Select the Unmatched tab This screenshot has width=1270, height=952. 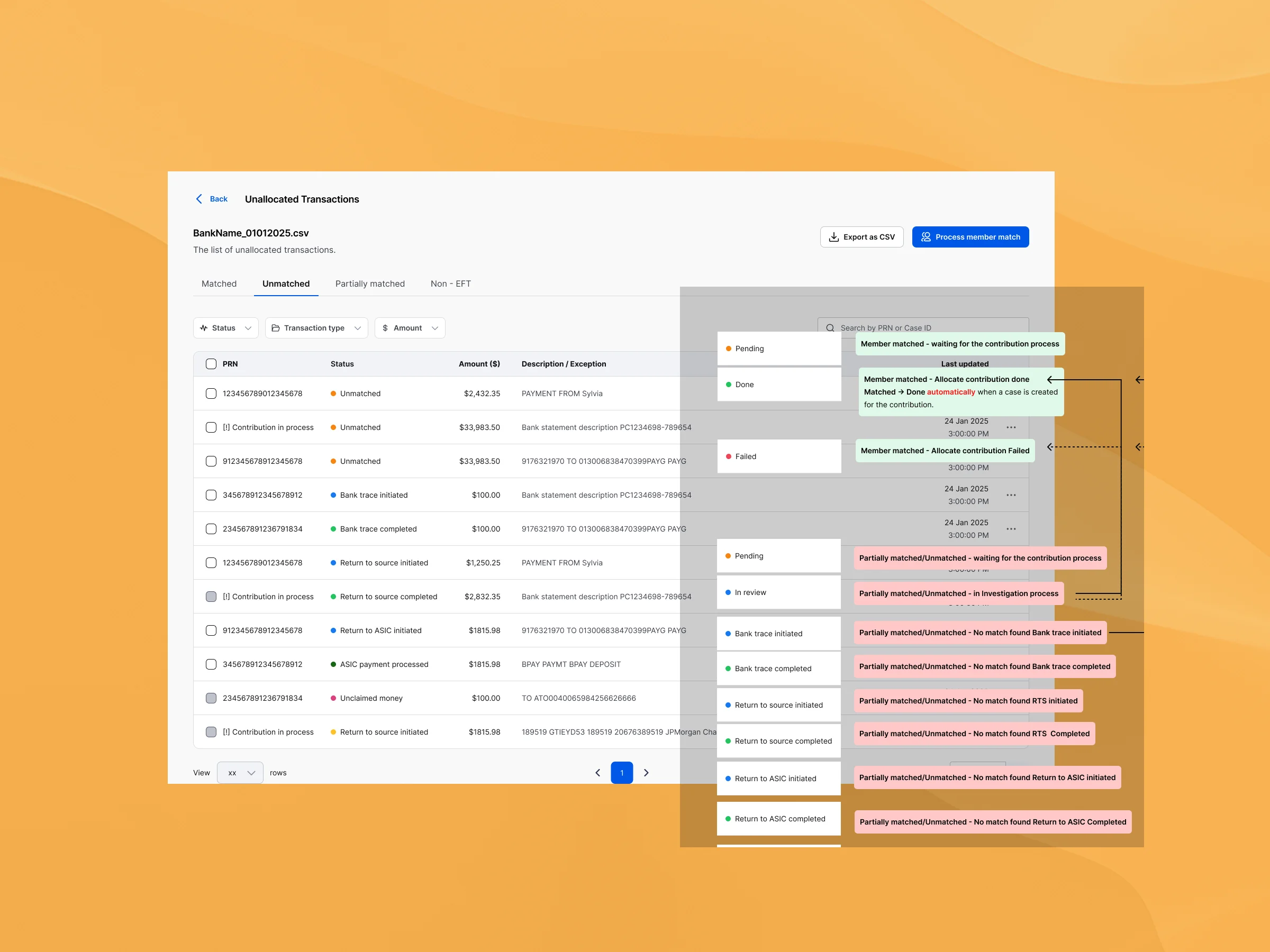tap(286, 284)
